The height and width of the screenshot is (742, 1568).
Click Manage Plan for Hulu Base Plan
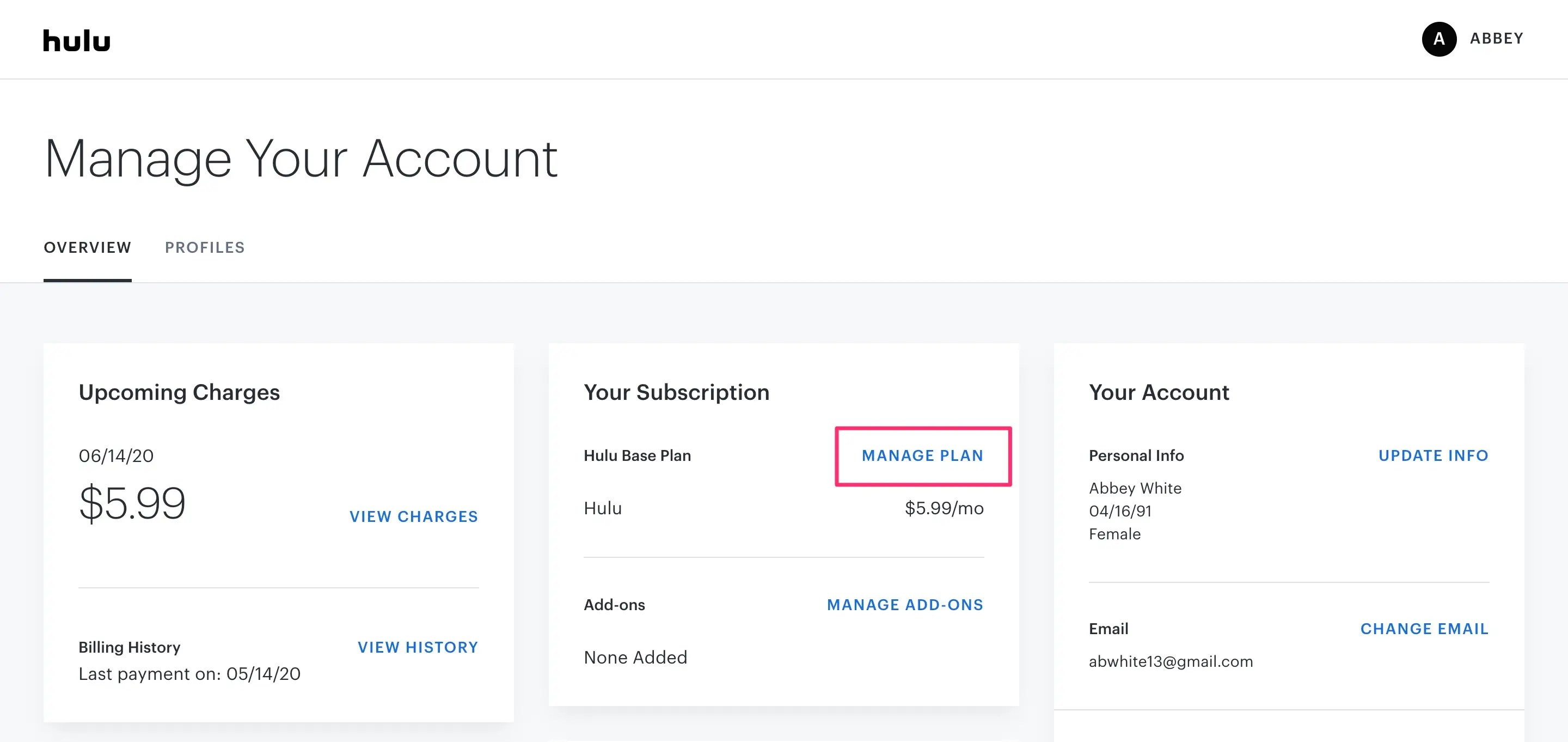[x=923, y=455]
